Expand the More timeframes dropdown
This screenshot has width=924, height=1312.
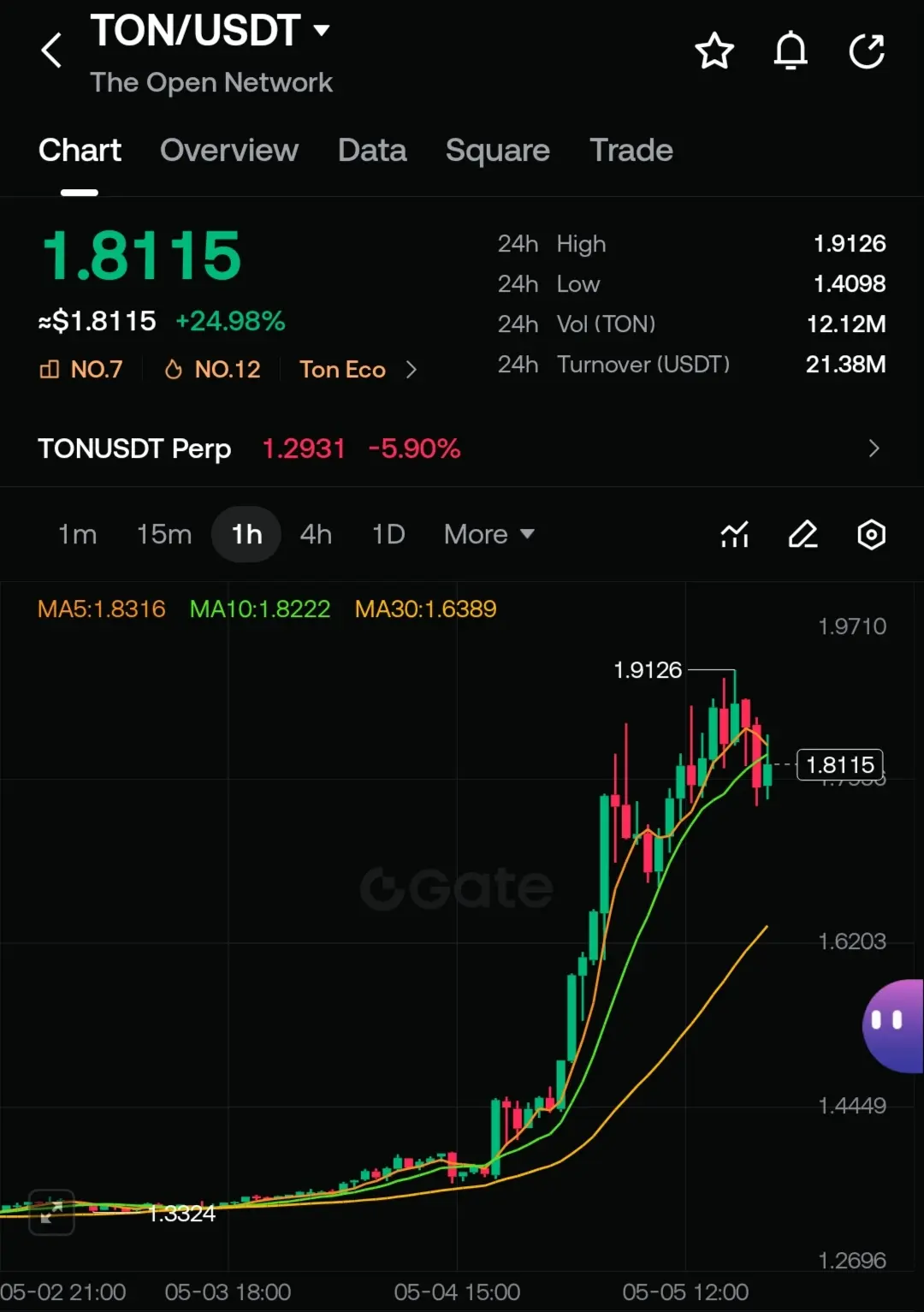(489, 535)
